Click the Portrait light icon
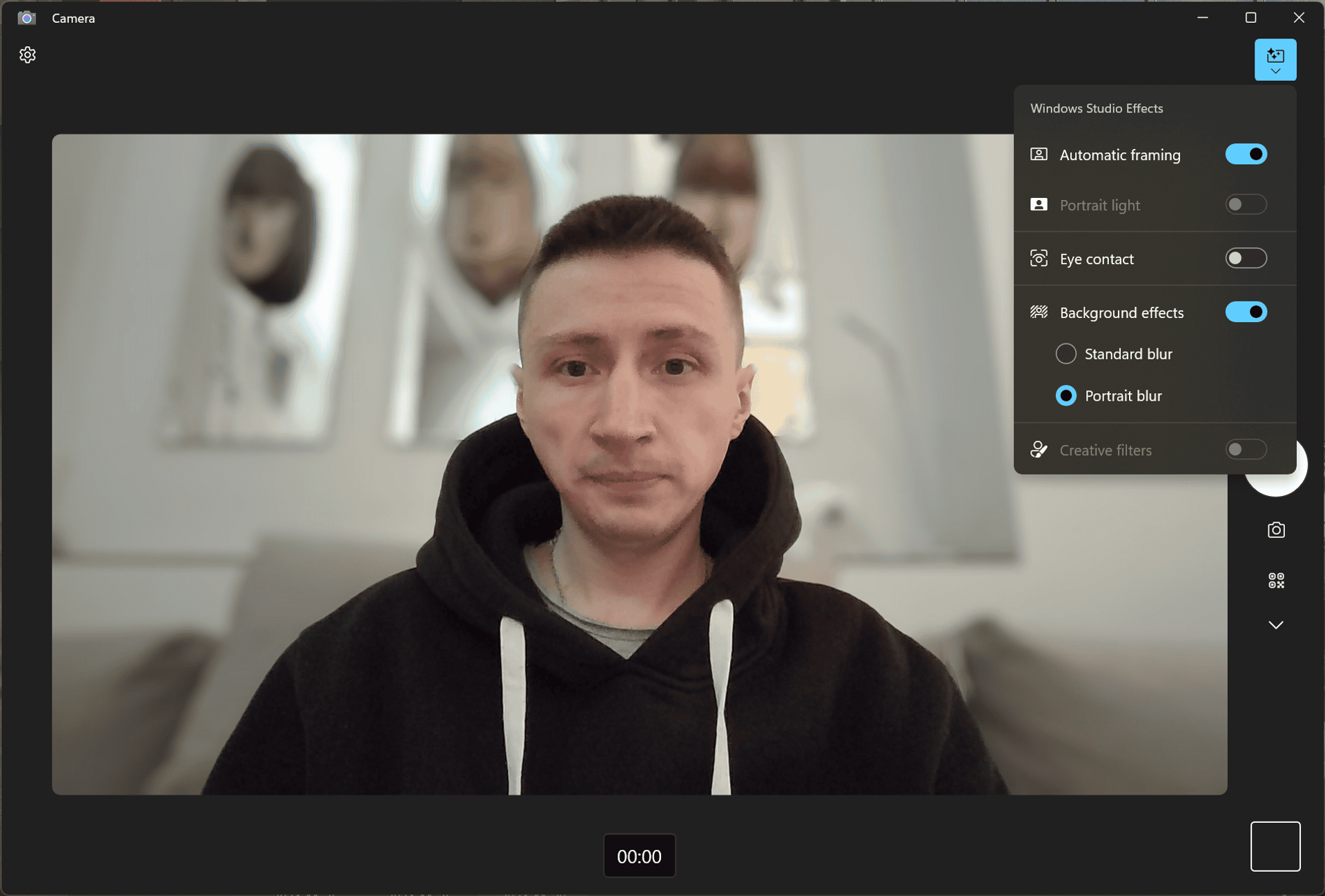 click(1039, 205)
